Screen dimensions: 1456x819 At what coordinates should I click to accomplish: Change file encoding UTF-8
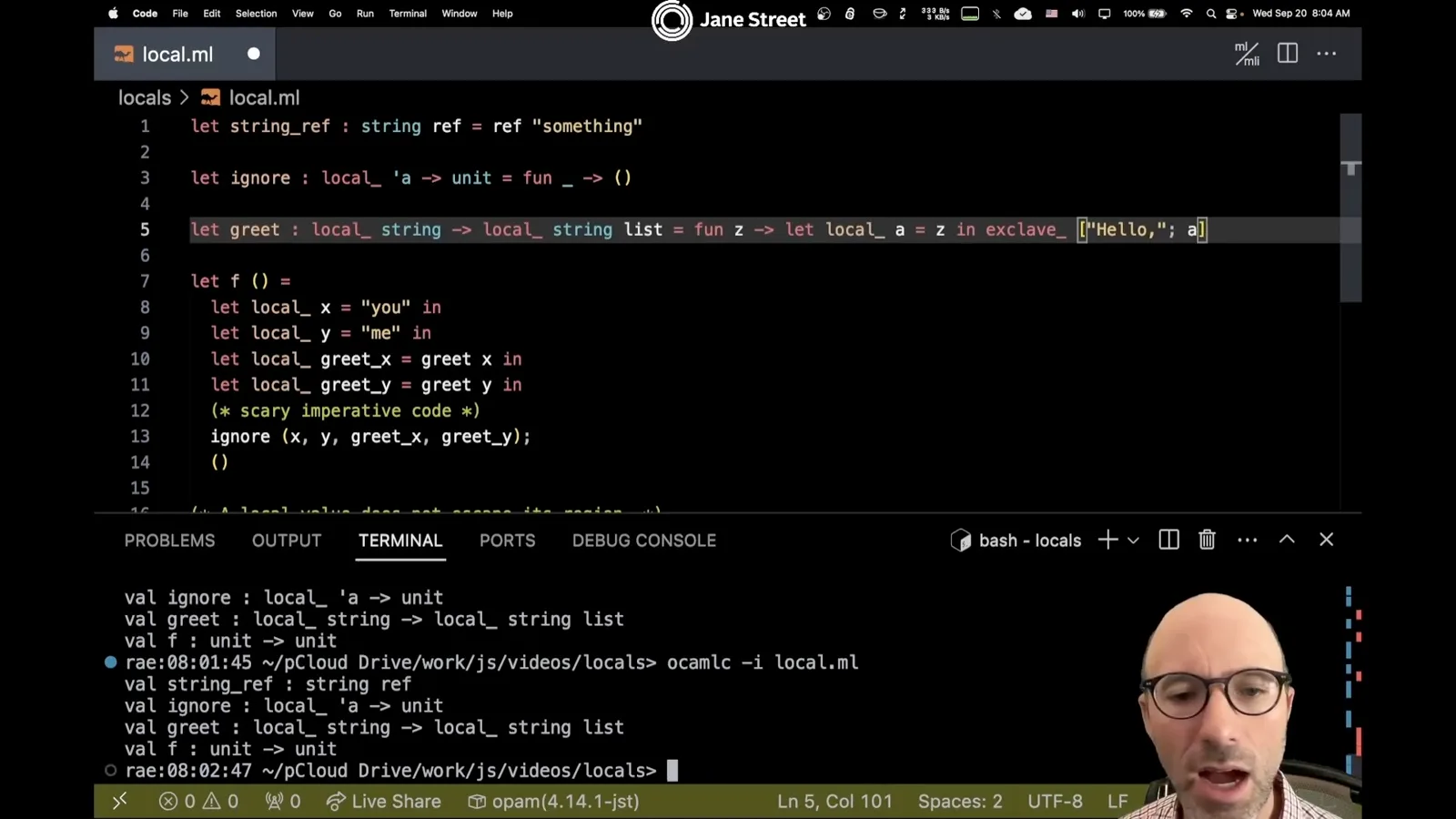[1055, 802]
